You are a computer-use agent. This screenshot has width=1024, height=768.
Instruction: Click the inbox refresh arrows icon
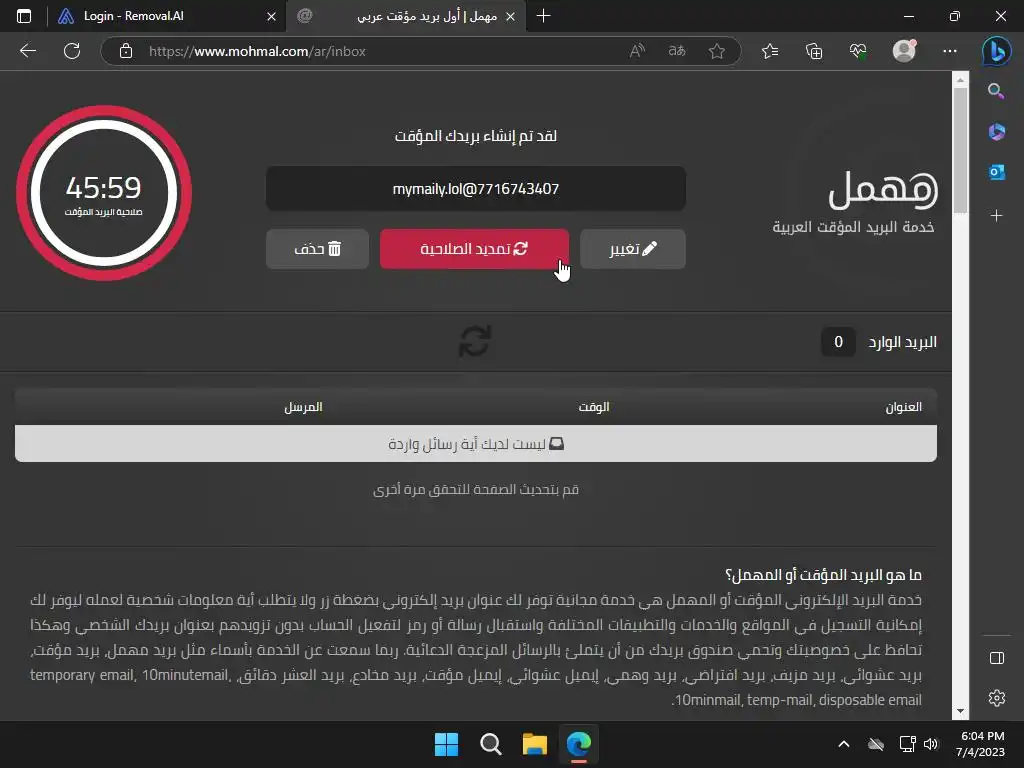coord(475,342)
